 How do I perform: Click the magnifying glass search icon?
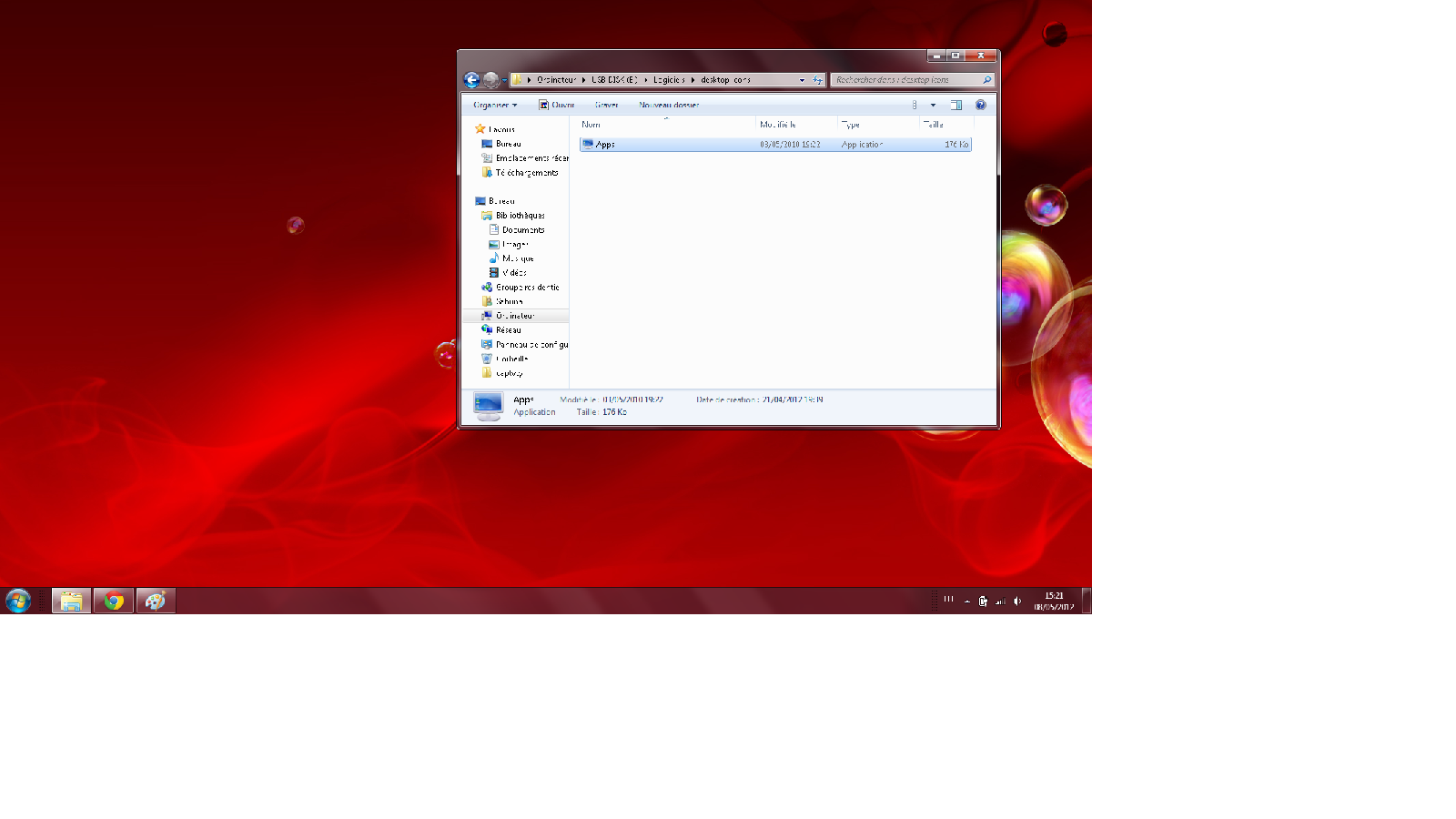[986, 80]
